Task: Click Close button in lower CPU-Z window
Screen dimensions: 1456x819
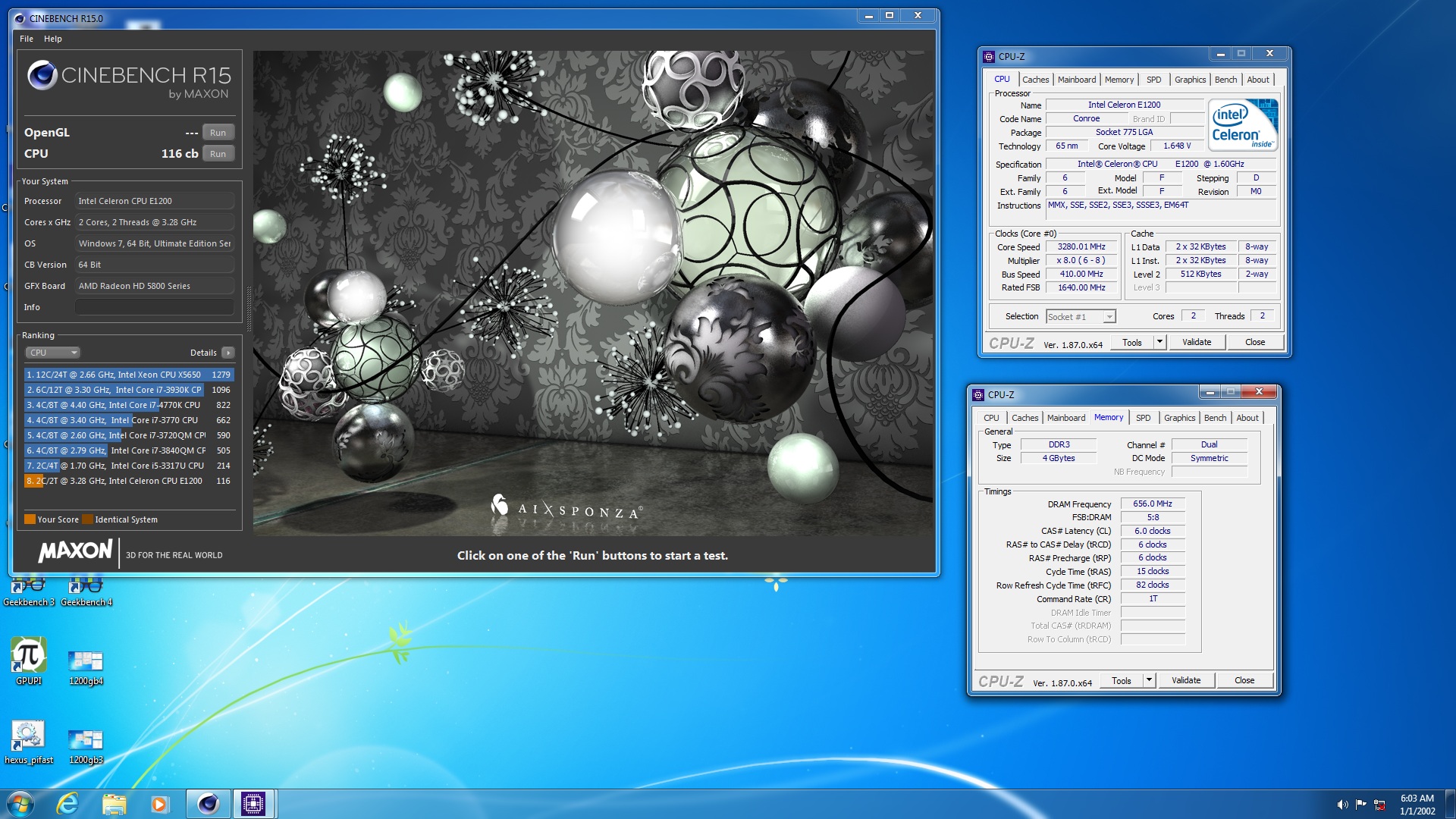Action: click(1244, 680)
